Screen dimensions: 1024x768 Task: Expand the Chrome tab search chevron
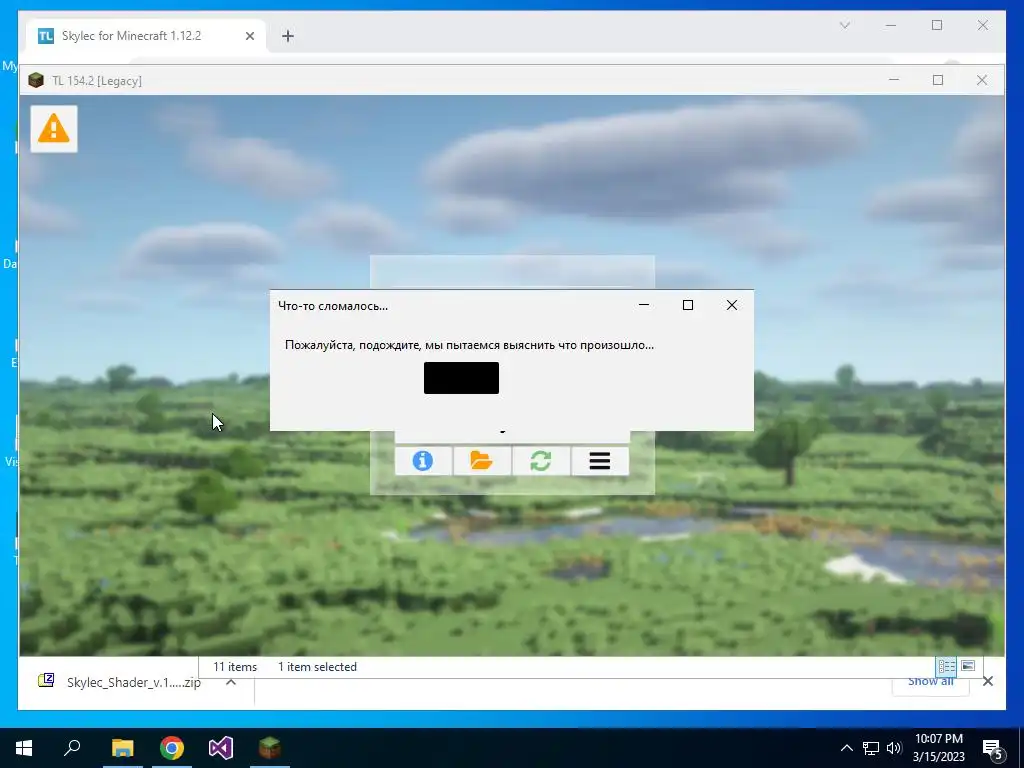[844, 25]
